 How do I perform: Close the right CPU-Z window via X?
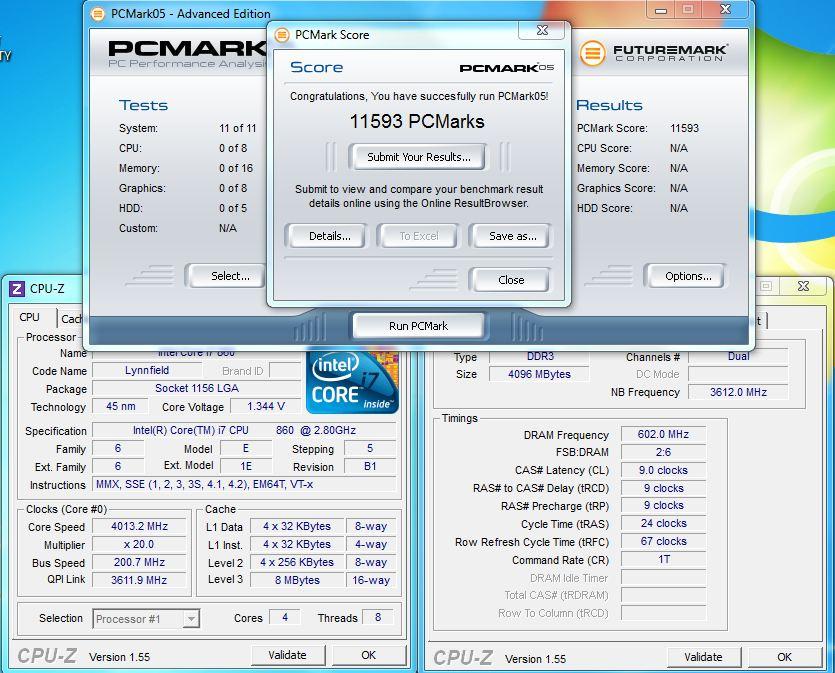point(803,286)
